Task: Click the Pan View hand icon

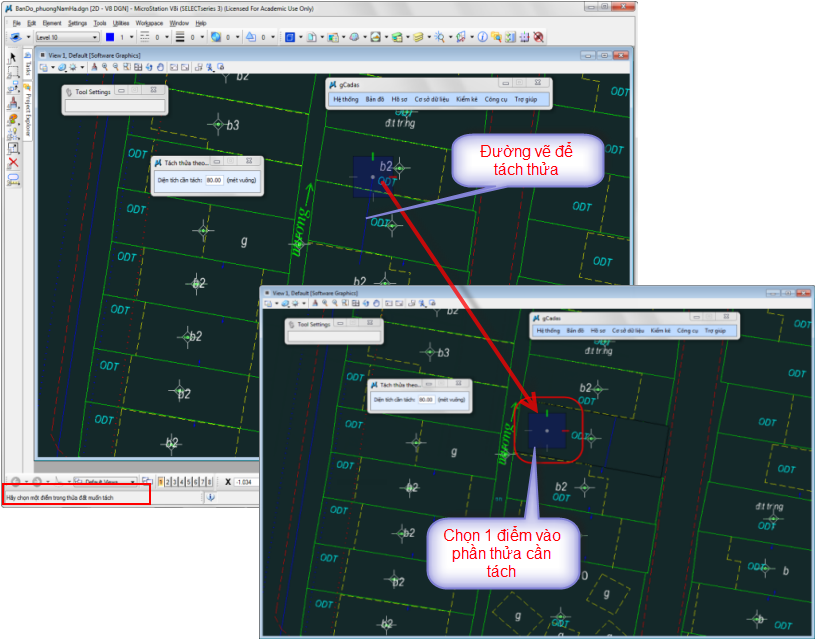Action: click(x=160, y=68)
